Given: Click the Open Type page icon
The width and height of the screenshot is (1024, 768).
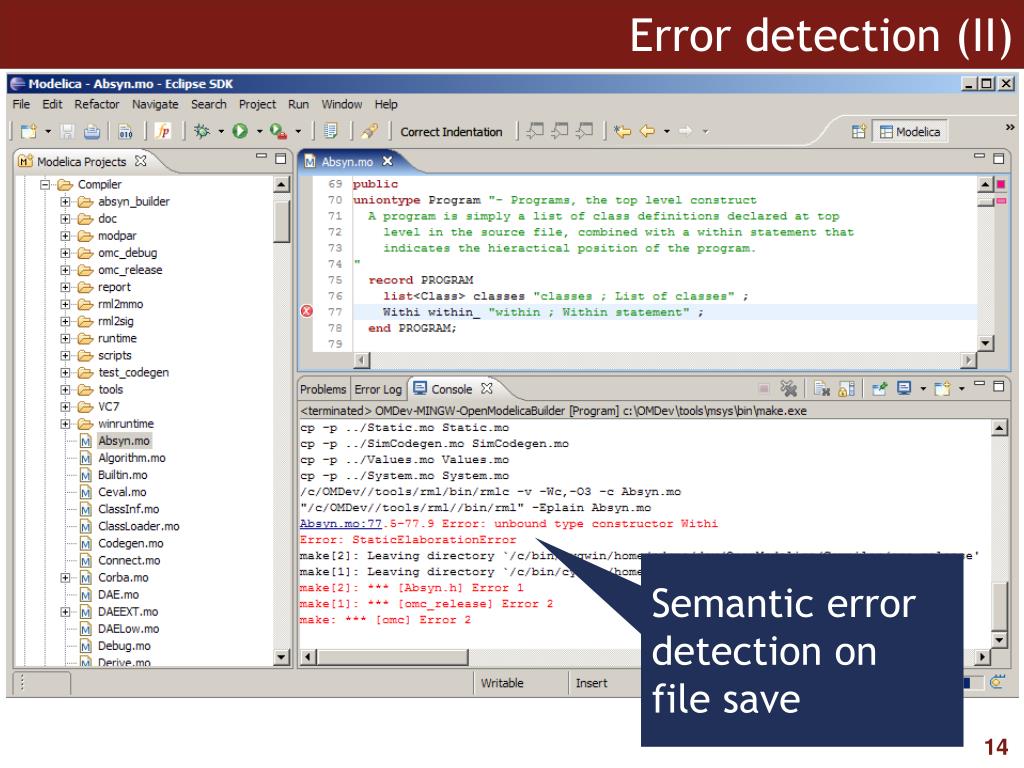Looking at the screenshot, I should tap(330, 131).
